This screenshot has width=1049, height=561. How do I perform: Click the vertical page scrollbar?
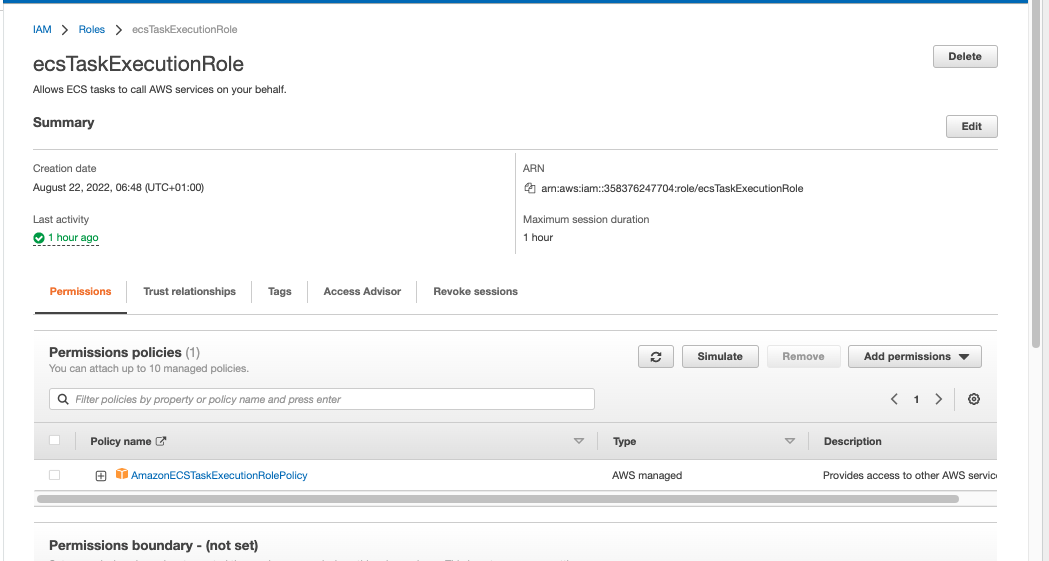(1036, 175)
